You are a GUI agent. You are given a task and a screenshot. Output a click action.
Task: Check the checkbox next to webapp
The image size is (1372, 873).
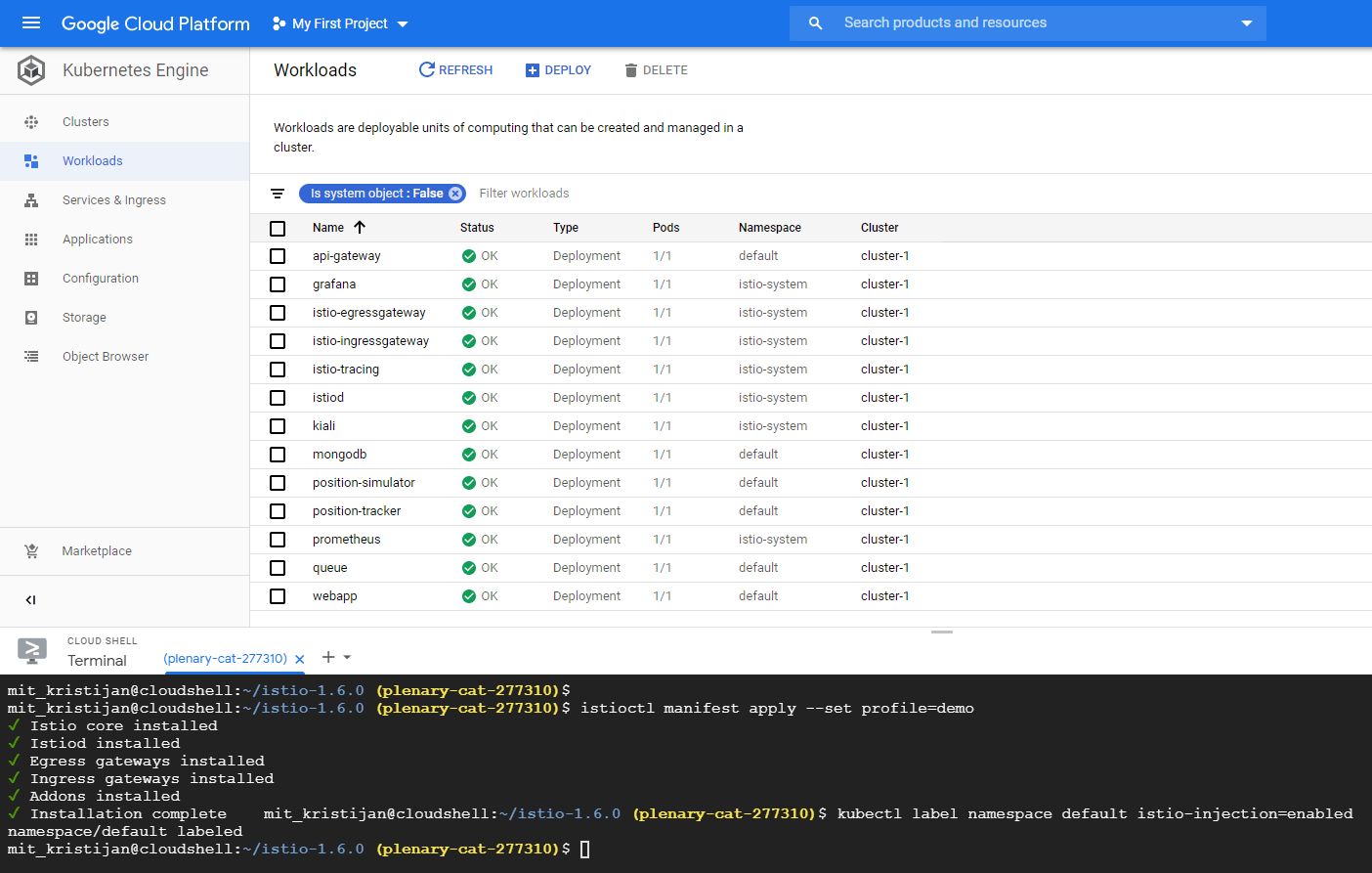278,595
